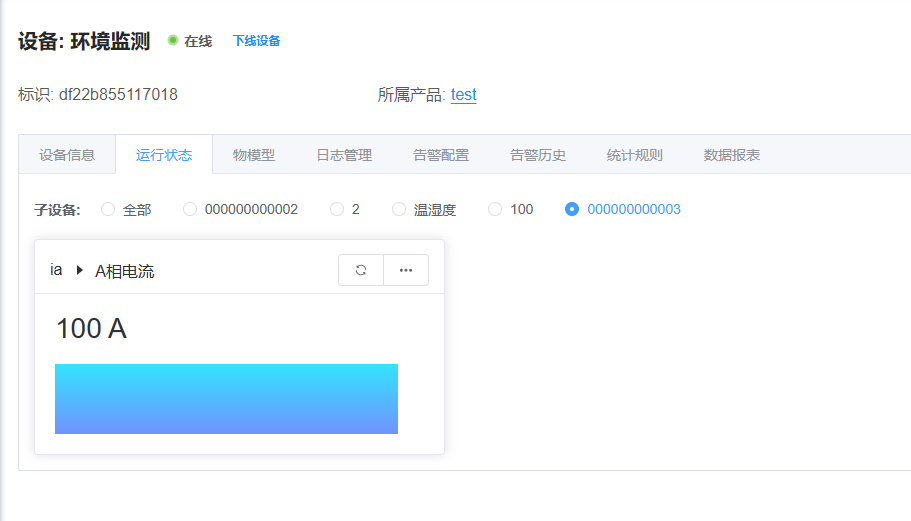Click the A相电流 card title
Image resolution: width=911 pixels, height=521 pixels.
[x=124, y=271]
